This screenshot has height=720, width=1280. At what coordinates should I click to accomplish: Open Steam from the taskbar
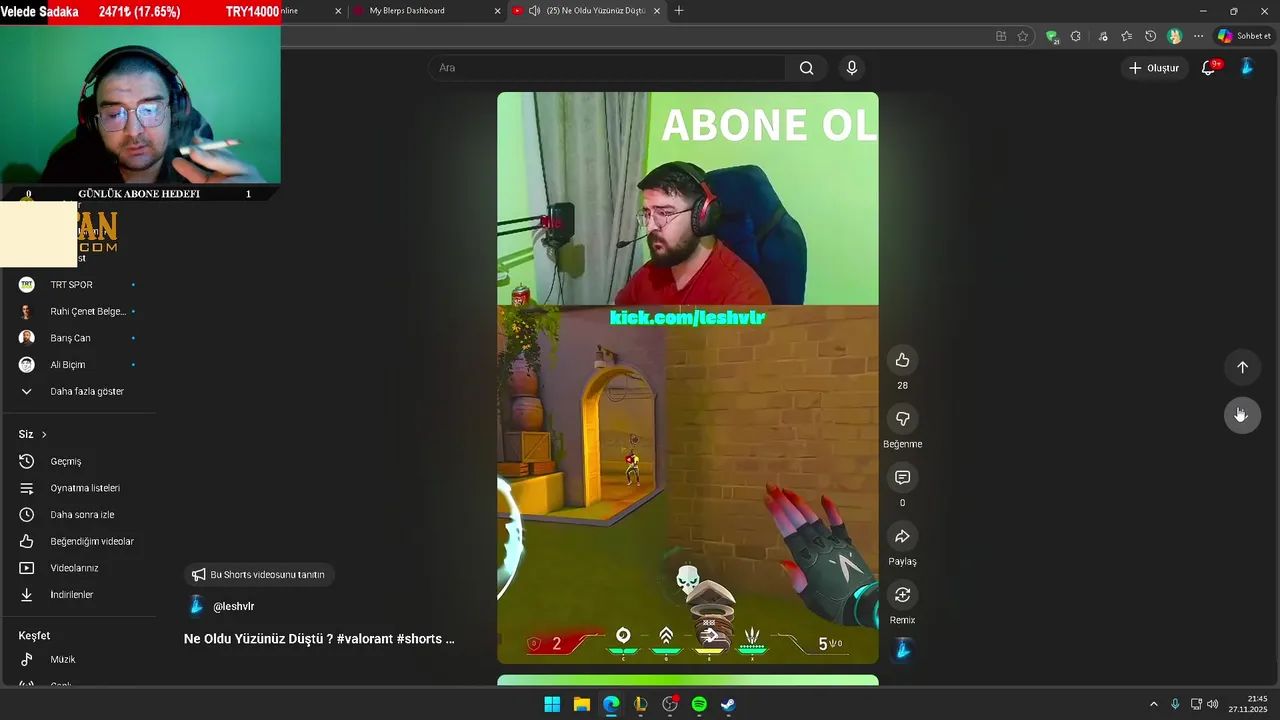(x=729, y=704)
